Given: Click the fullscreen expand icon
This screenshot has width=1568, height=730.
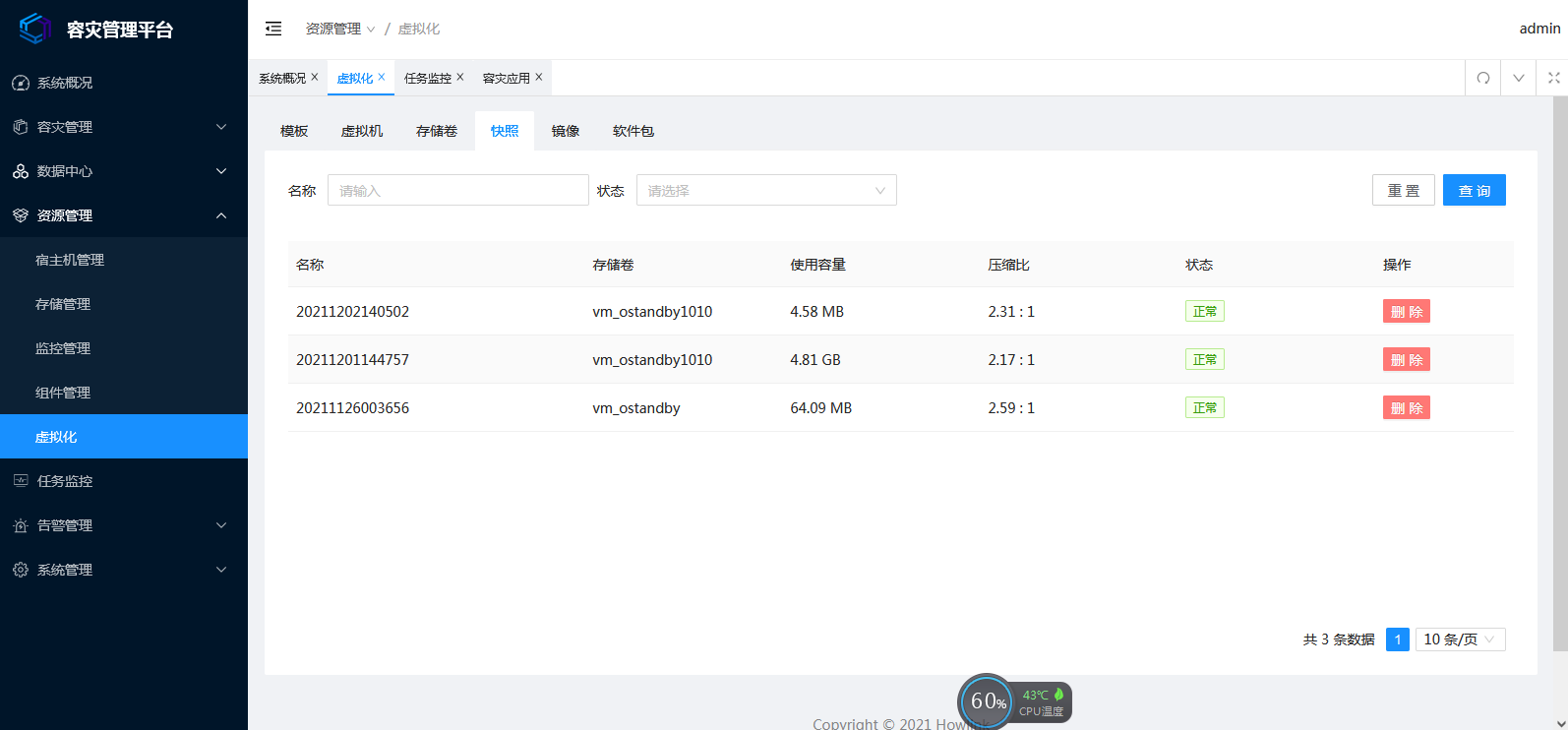Looking at the screenshot, I should tap(1554, 78).
